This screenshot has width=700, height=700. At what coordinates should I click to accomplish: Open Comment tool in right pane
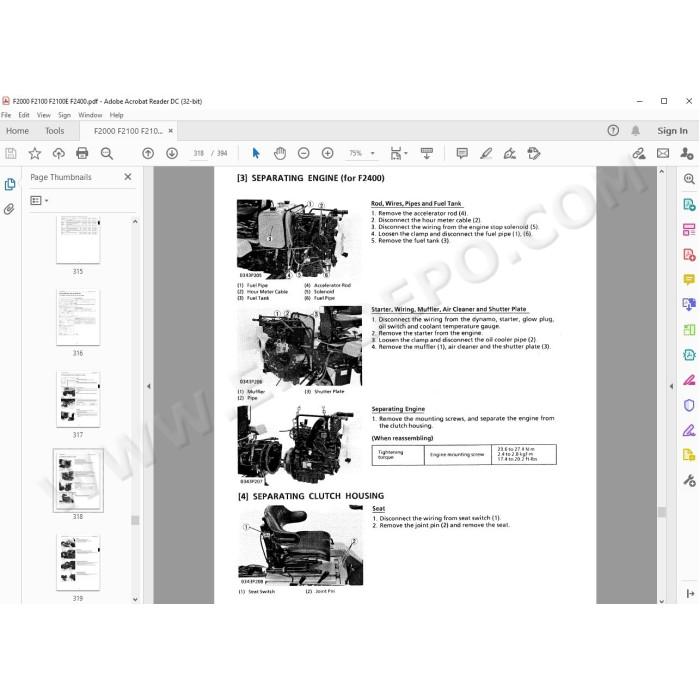689,280
